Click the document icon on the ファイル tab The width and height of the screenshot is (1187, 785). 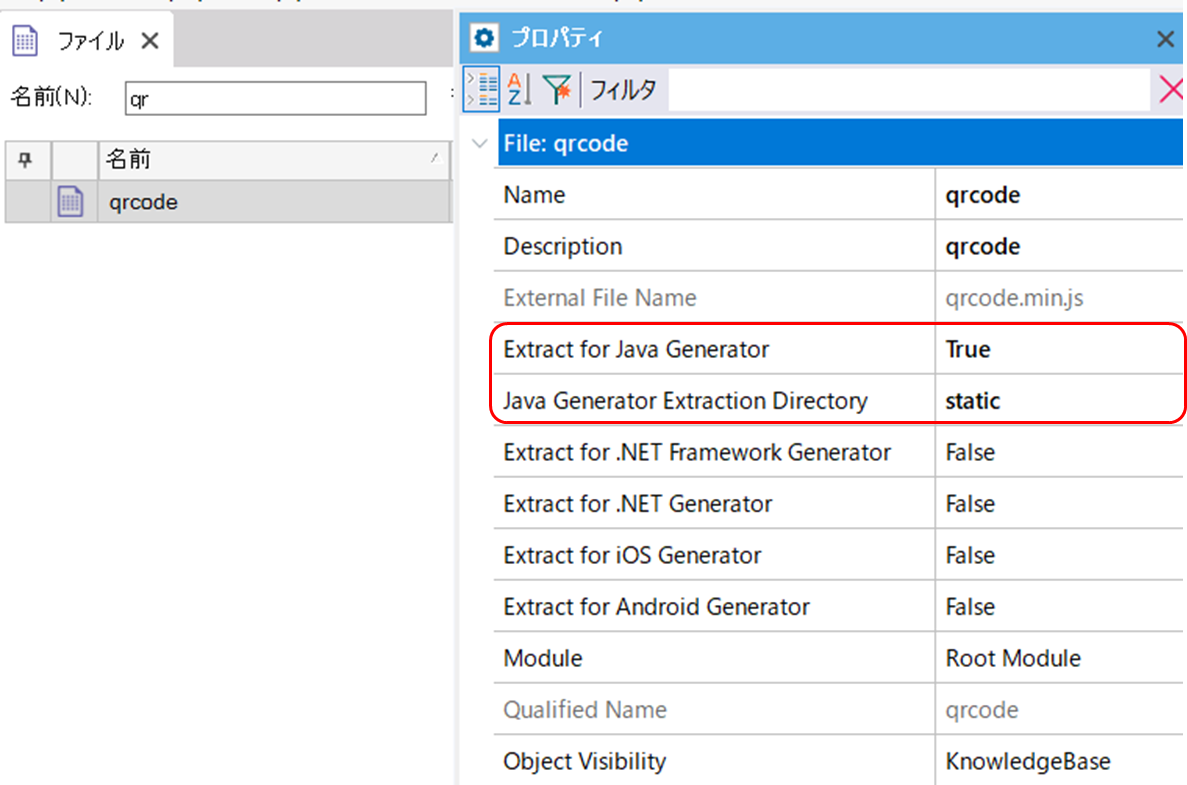click(x=27, y=39)
